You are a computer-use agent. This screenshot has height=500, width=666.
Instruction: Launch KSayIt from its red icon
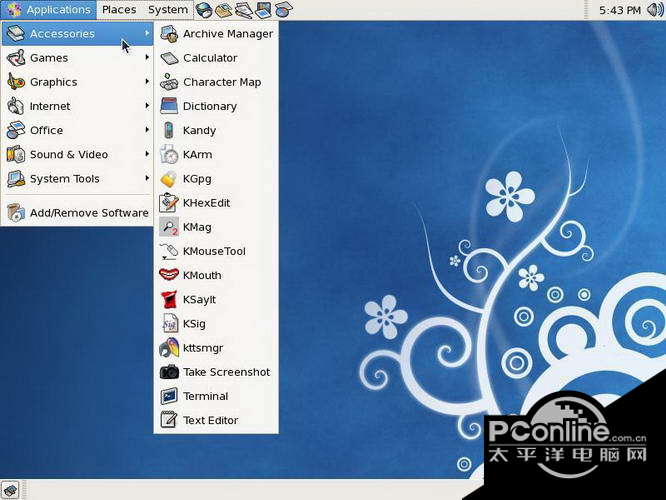coord(169,299)
